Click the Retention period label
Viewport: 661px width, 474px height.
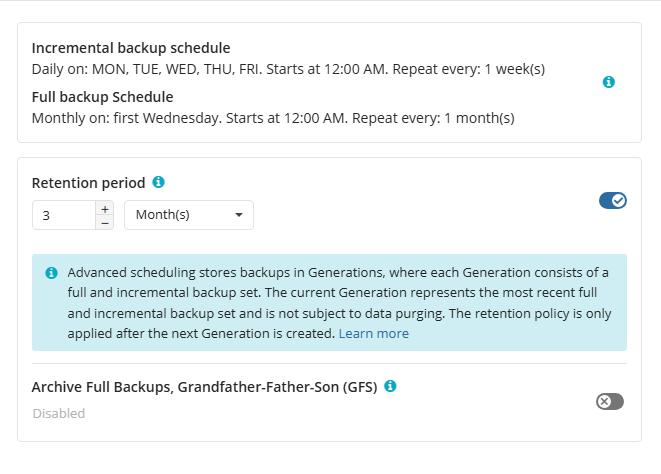coord(88,183)
